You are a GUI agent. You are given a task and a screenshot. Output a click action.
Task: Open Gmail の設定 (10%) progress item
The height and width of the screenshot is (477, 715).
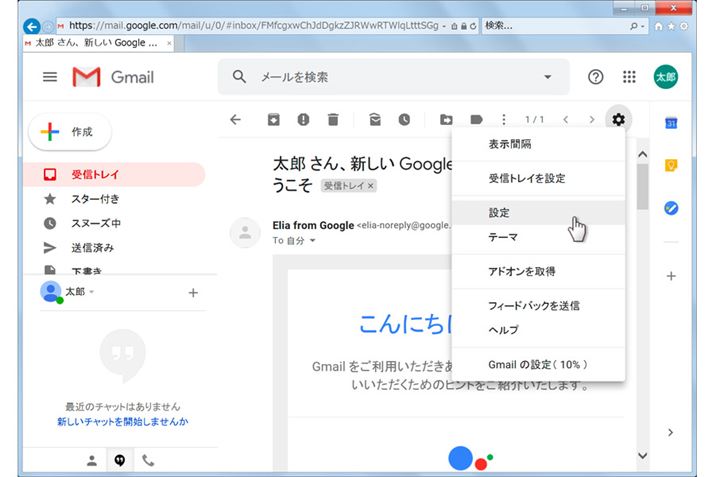tap(539, 364)
